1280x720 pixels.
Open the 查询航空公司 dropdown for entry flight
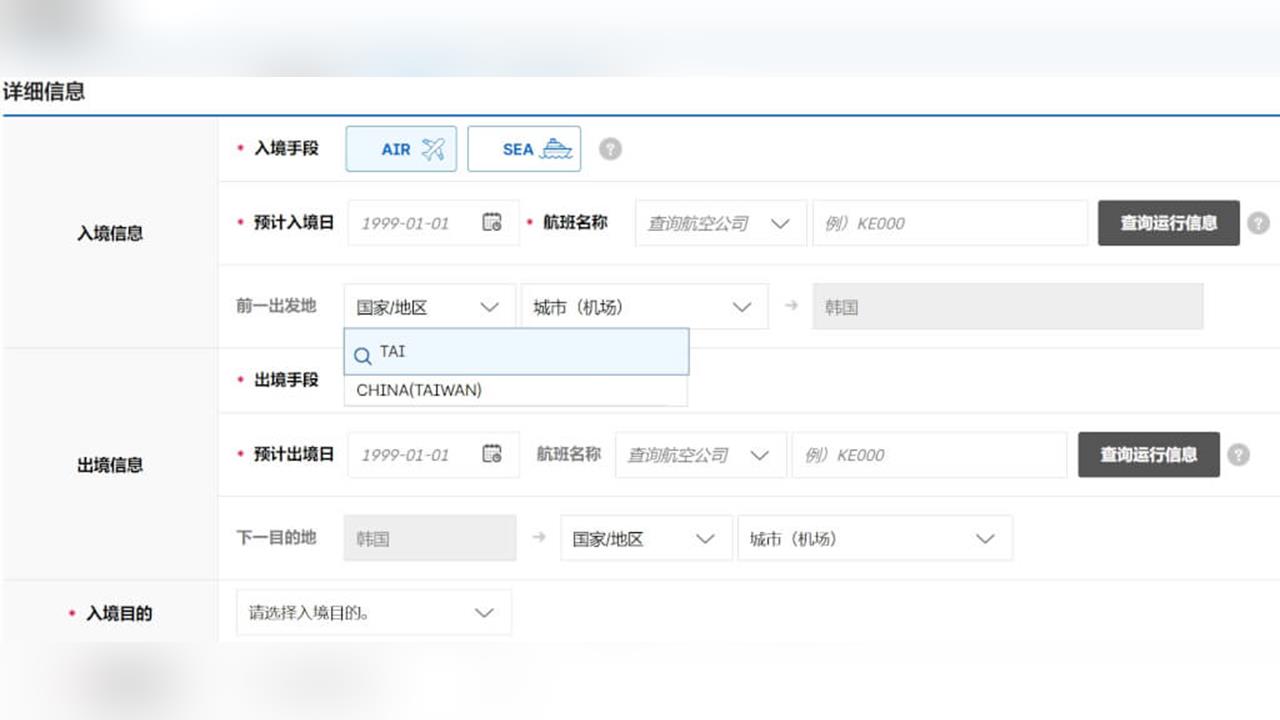(720, 222)
